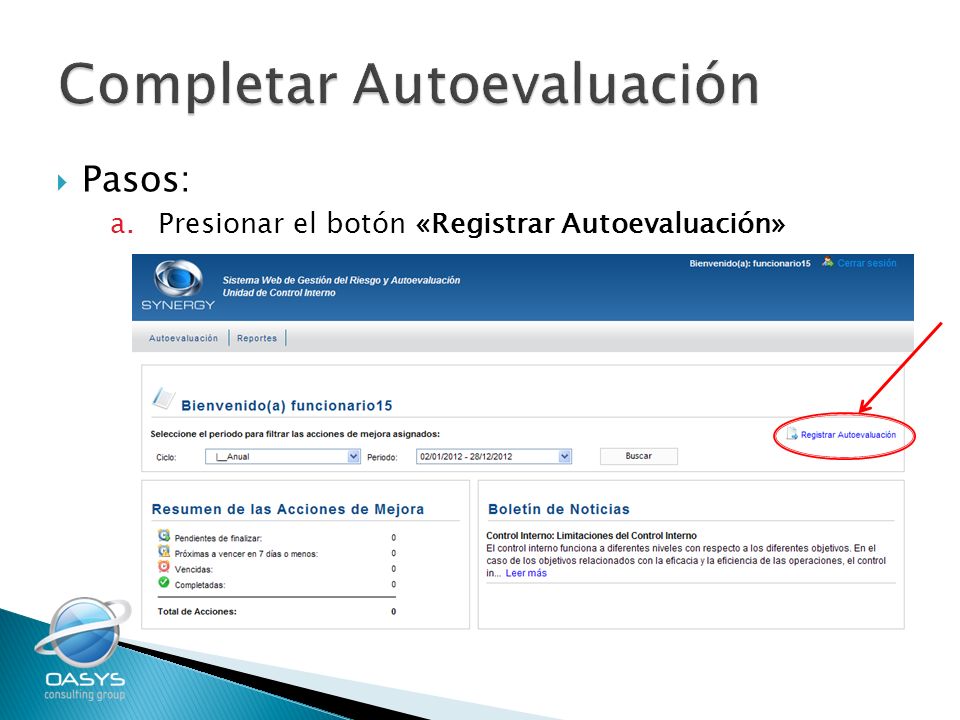
Task: Click the Bienvenido(a): funcionario15 header text
Action: (x=749, y=263)
